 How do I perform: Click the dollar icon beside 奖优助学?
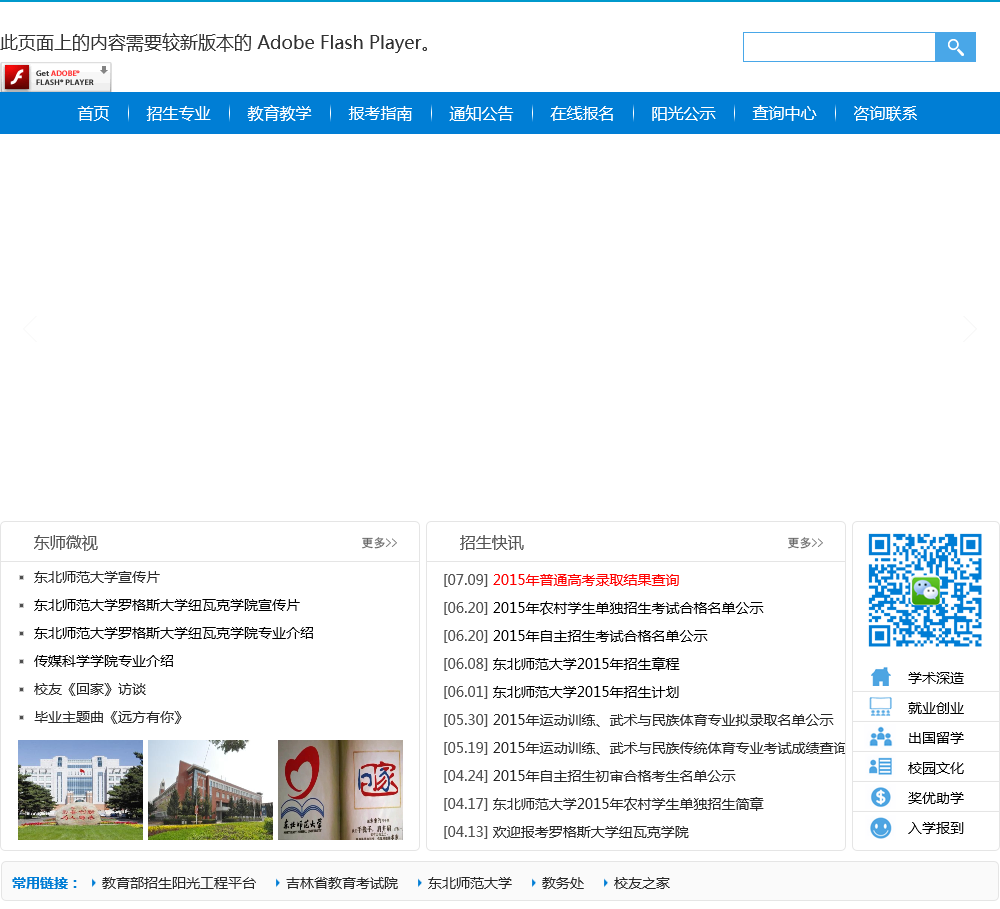pos(880,797)
